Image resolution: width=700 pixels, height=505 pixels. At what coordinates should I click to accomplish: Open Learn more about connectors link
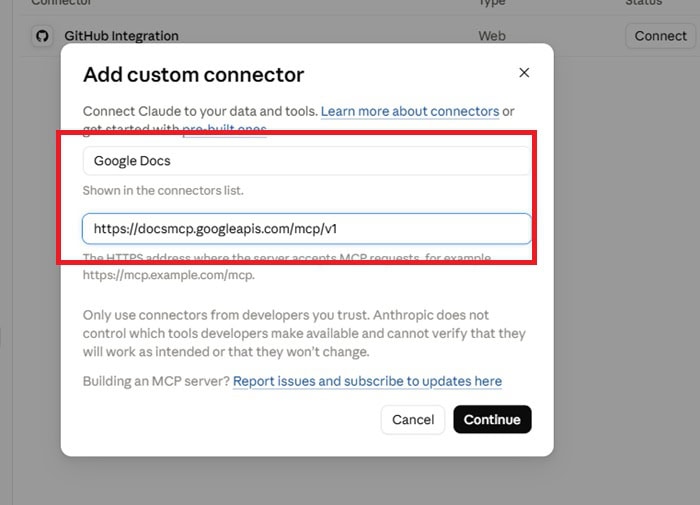pos(410,111)
